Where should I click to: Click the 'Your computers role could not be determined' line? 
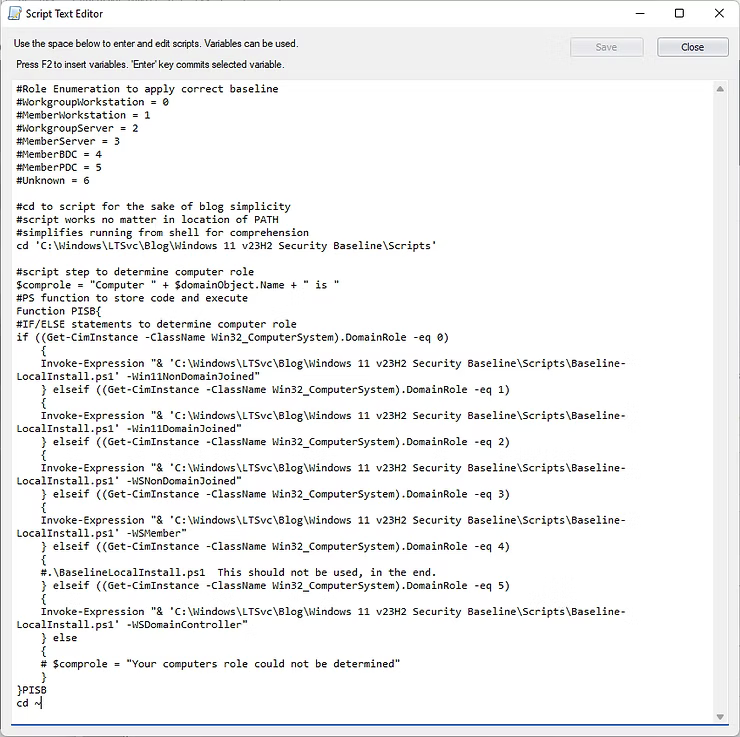[x=220, y=664]
